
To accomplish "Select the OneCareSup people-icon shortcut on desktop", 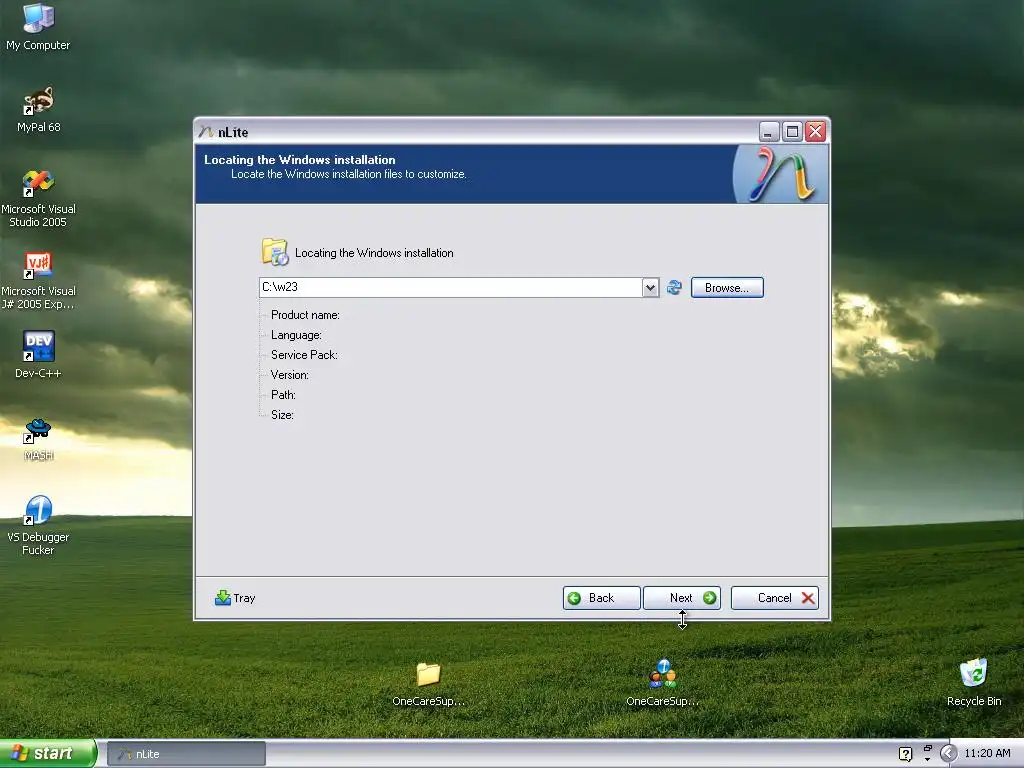I will (662, 683).
